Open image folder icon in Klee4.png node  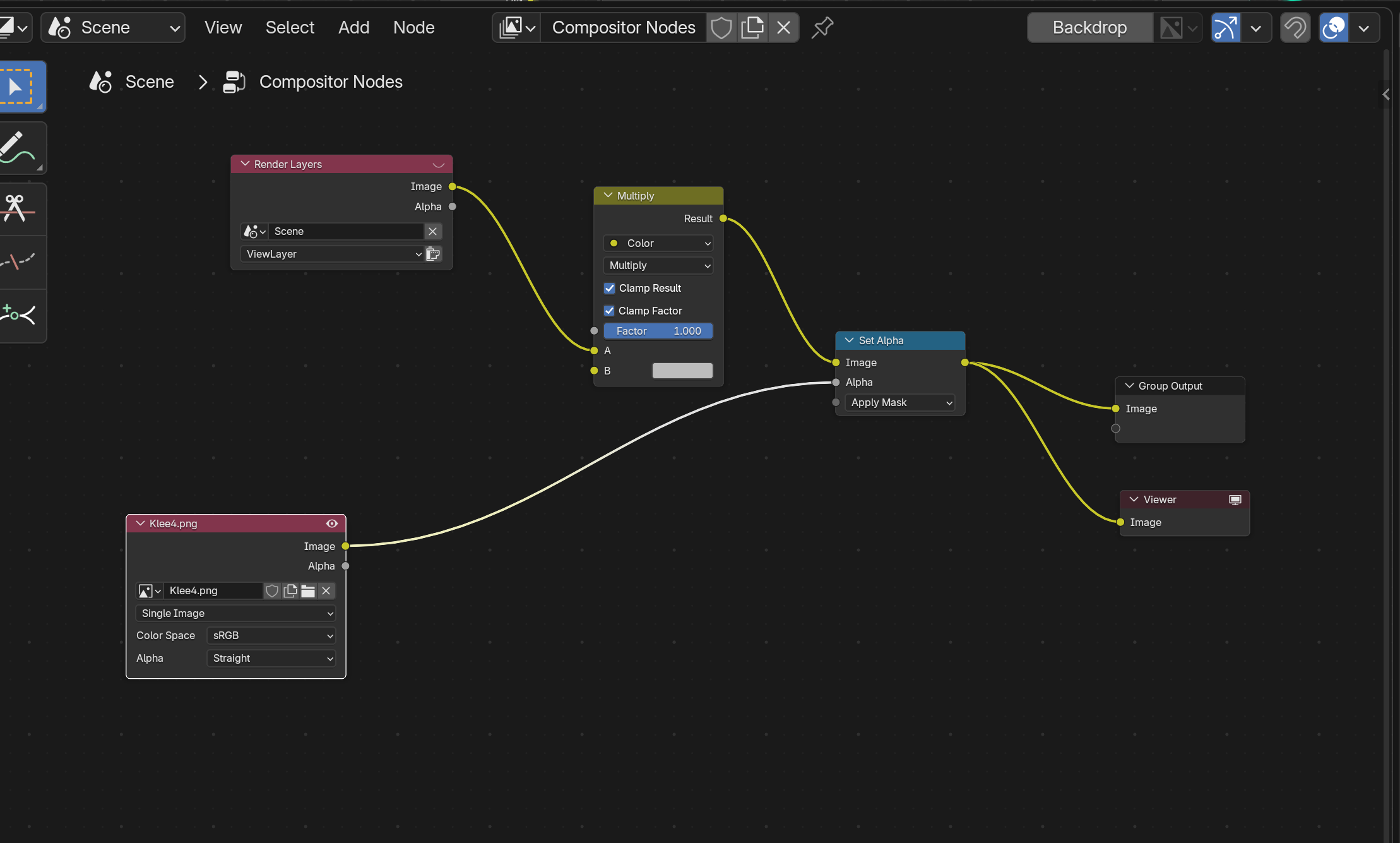(x=308, y=591)
